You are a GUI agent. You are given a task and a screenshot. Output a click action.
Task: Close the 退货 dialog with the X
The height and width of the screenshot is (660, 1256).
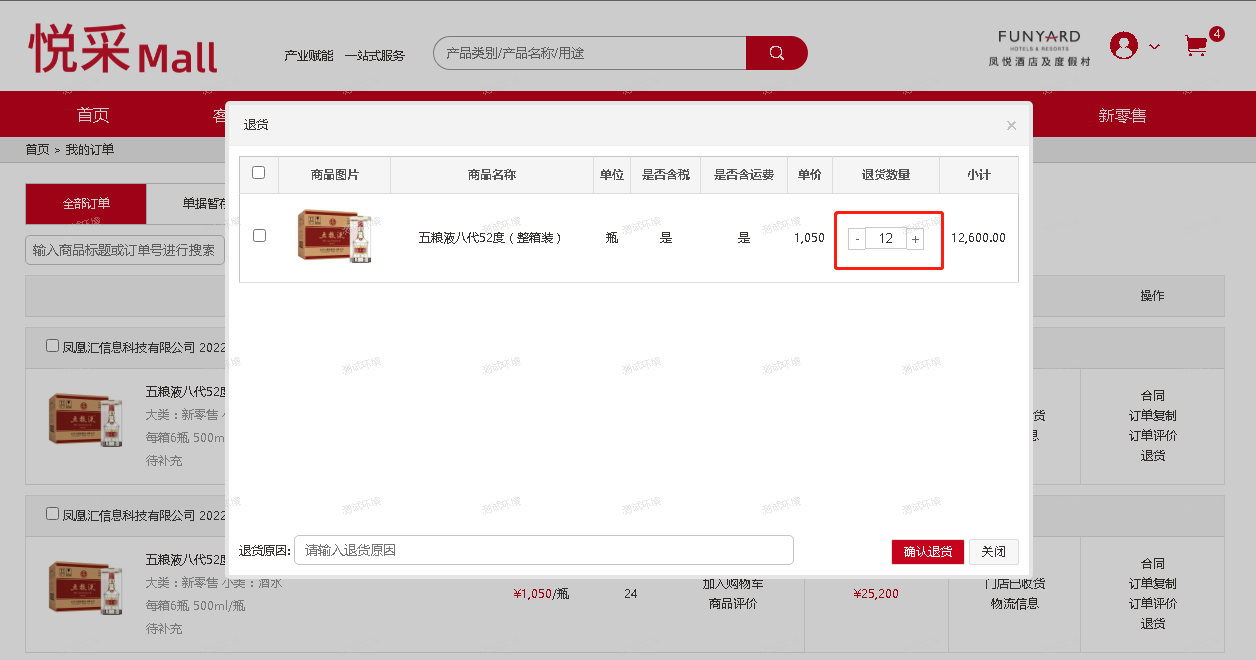point(1011,125)
